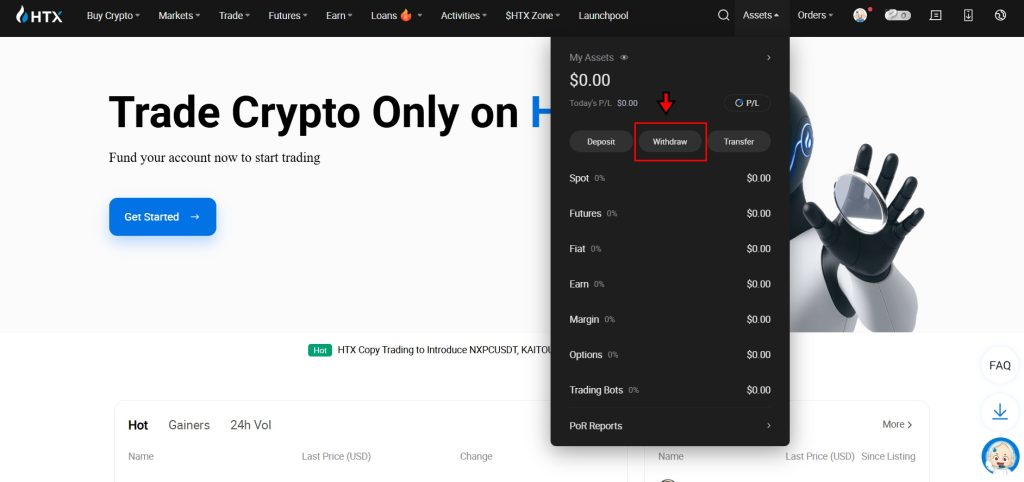This screenshot has width=1024, height=482.
Task: Switch to the 24h Vol tab
Action: point(251,425)
